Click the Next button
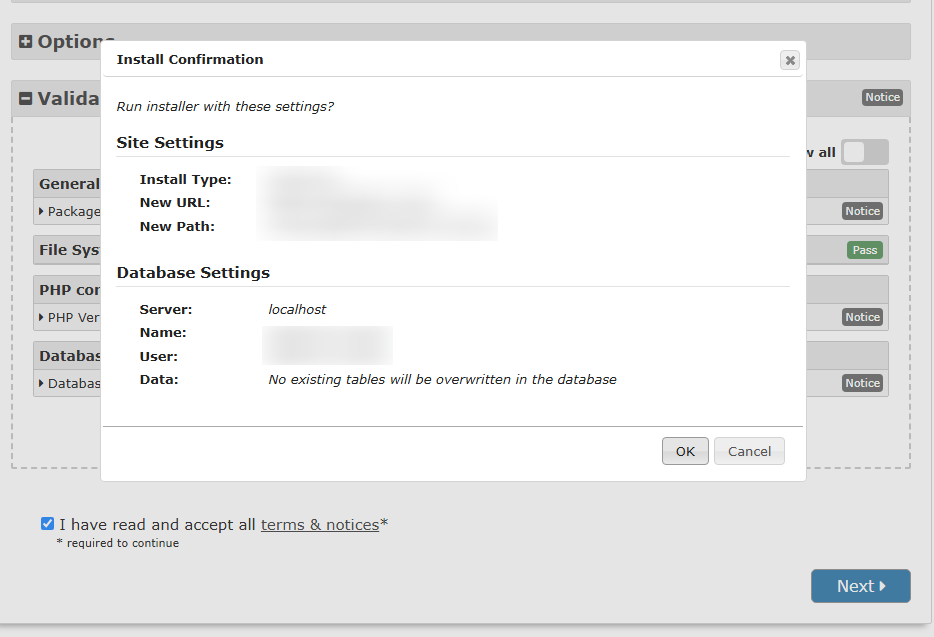This screenshot has height=637, width=934. click(x=861, y=586)
